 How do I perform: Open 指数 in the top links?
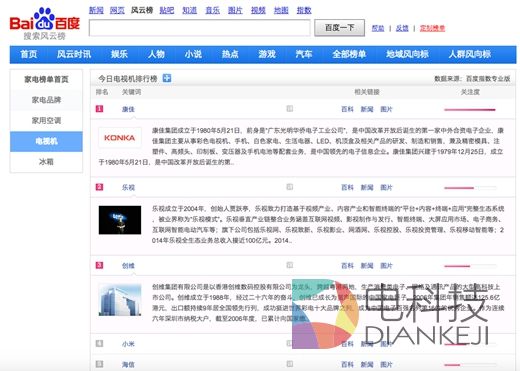(x=304, y=10)
